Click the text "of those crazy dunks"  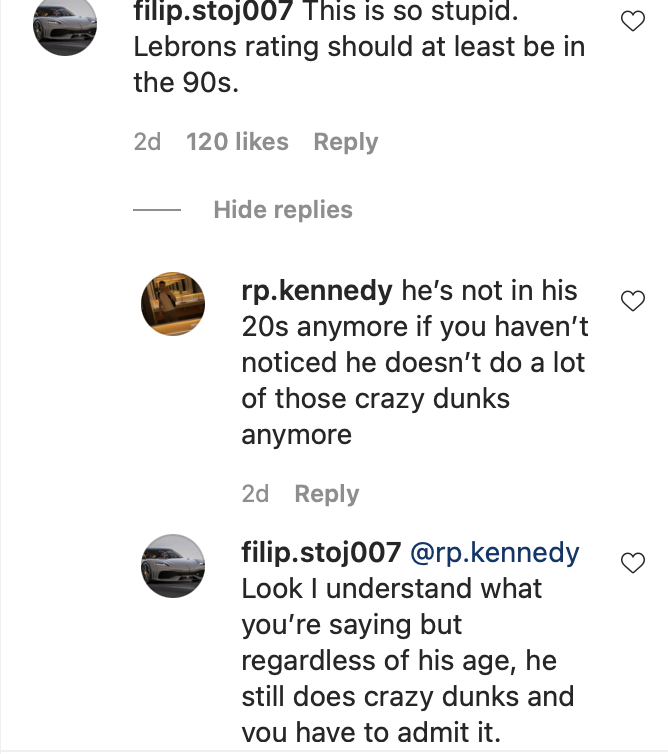click(376, 398)
